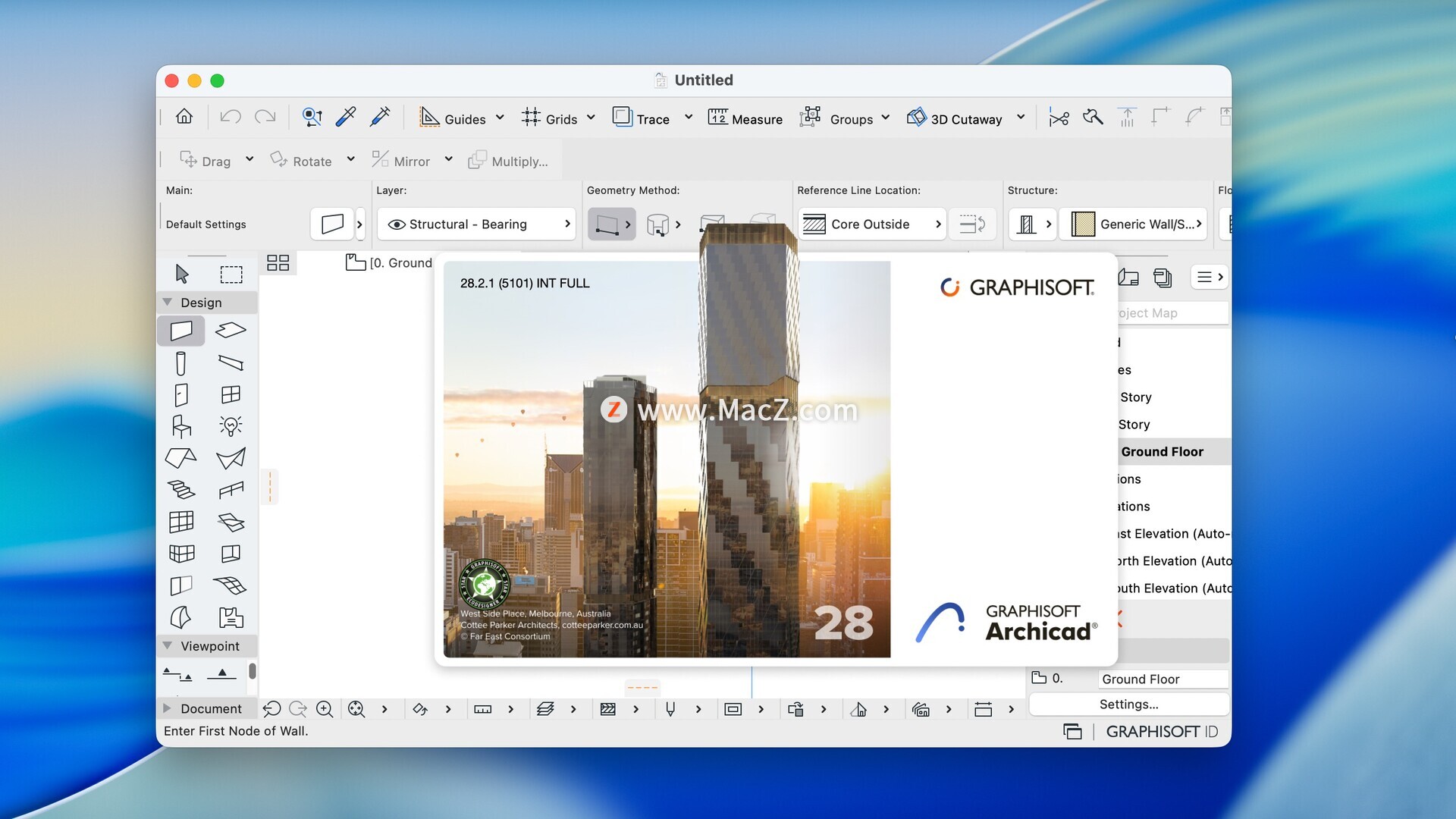Click the Zoom In magnifier
This screenshot has height=819, width=1456.
325,709
